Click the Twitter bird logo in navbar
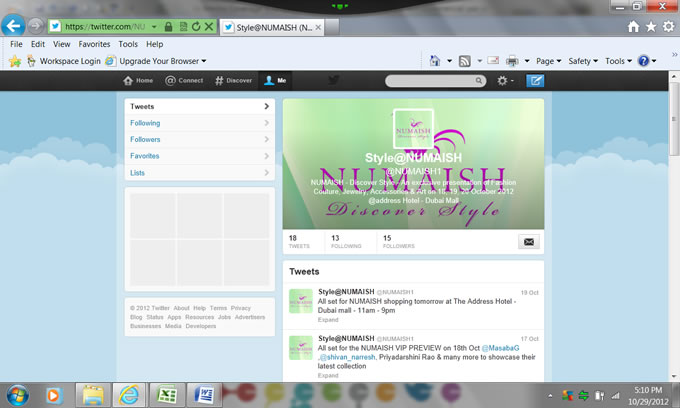Screen dimensions: 680x408 coord(333,80)
